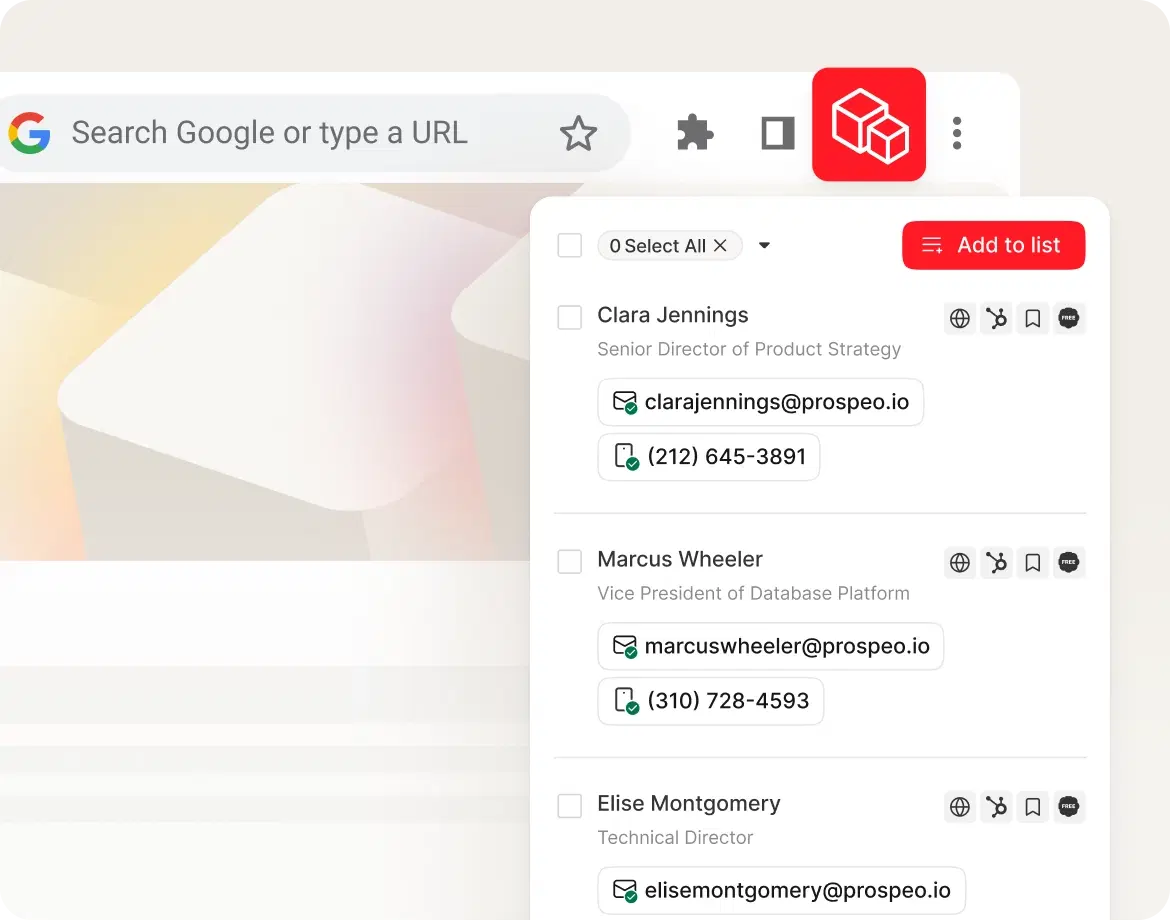1170x920 pixels.
Task: Click the browser extensions puzzle icon
Action: point(695,133)
